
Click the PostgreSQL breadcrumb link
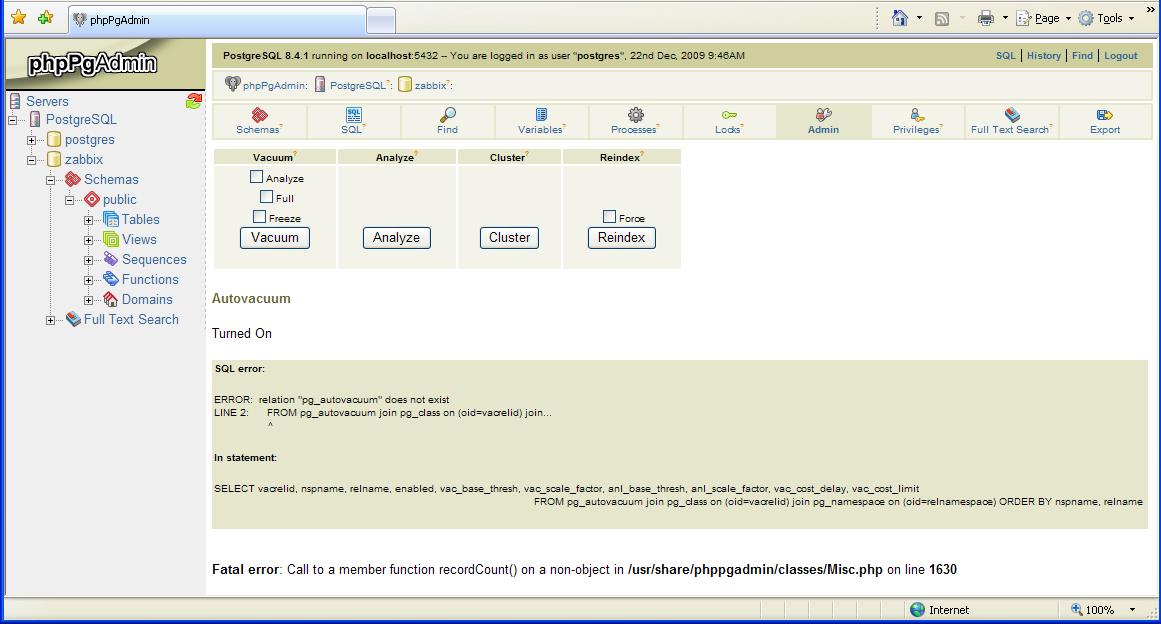[x=358, y=85]
